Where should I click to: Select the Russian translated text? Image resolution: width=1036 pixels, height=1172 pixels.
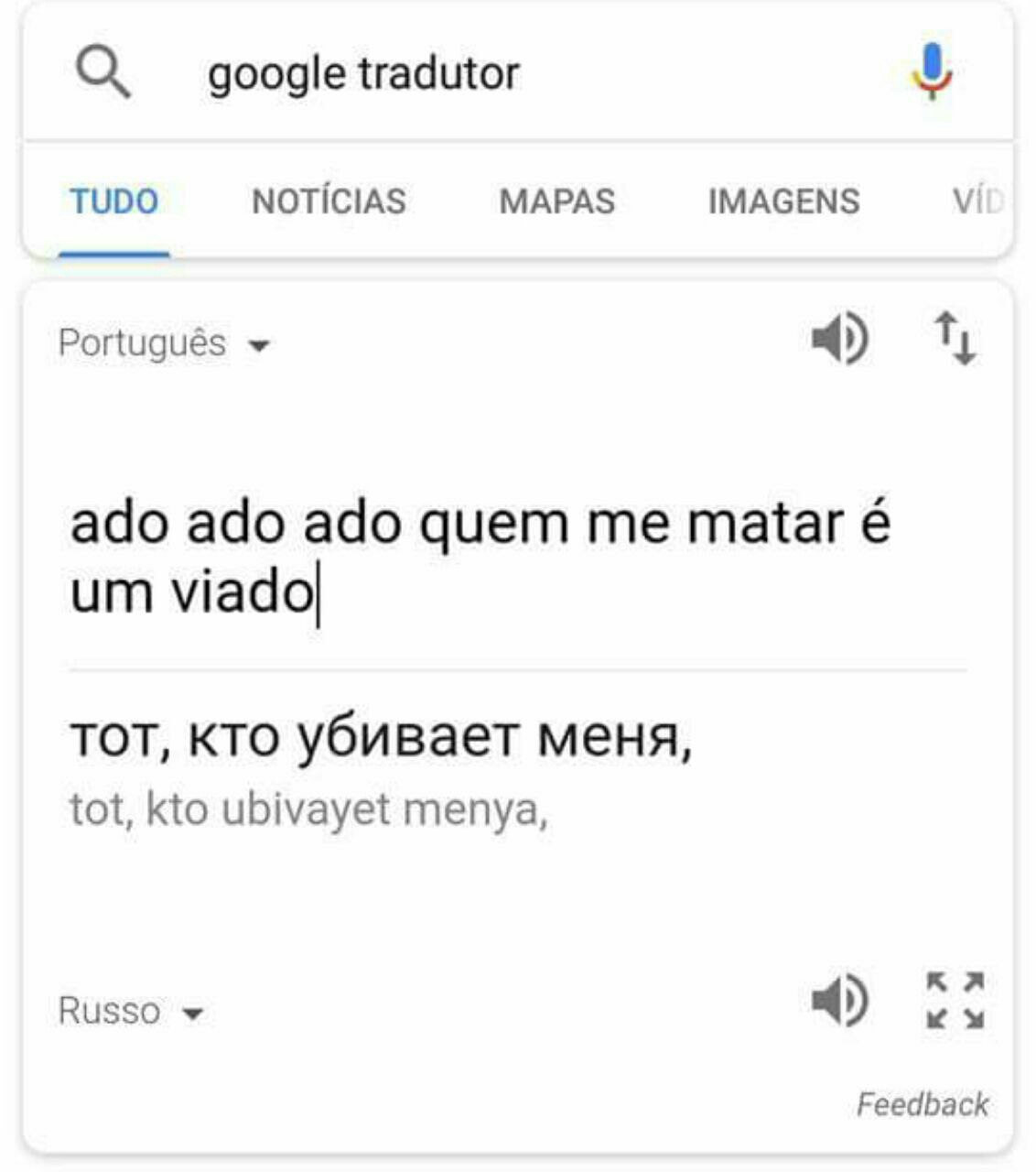pos(381,737)
